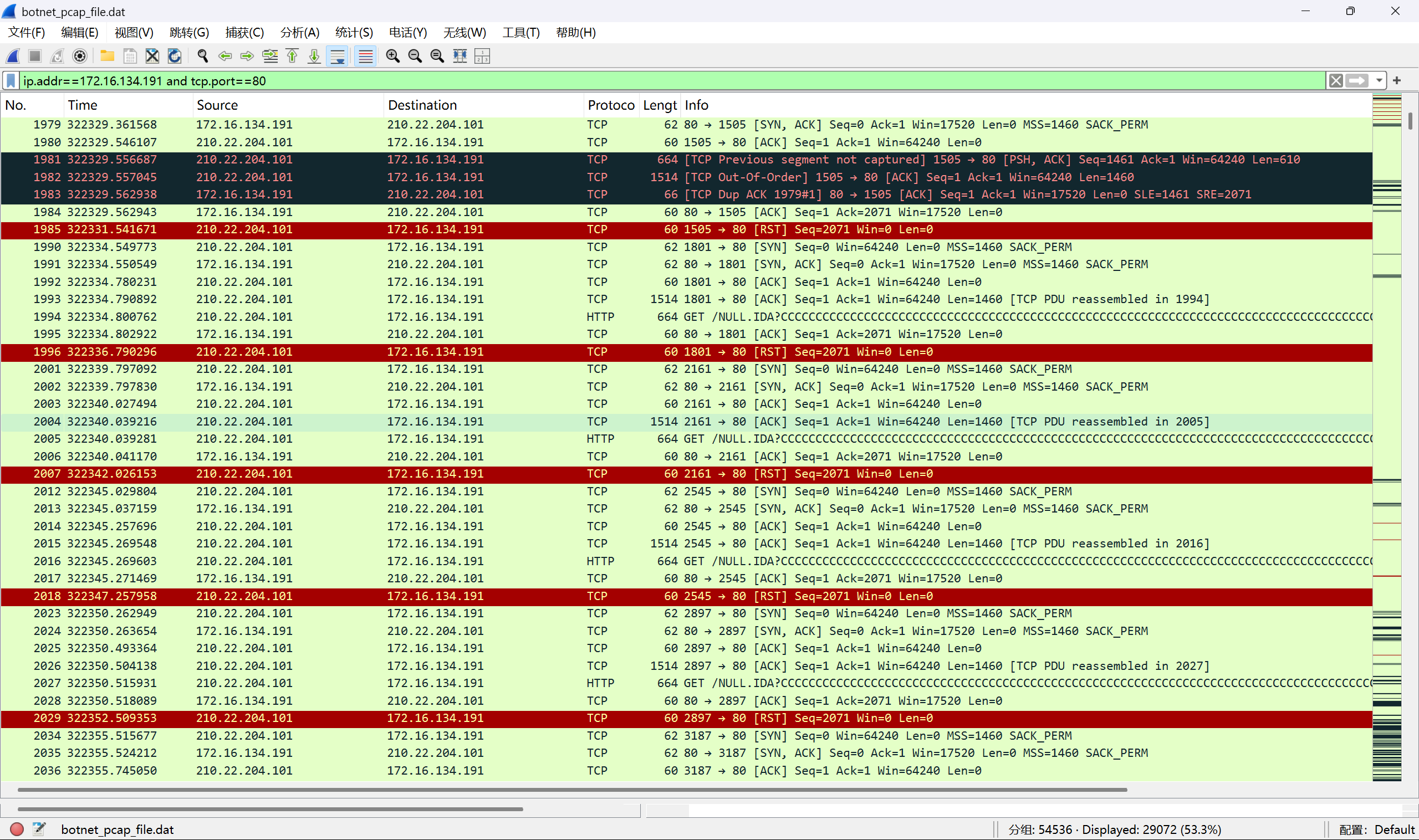Open capture options gear icon
Screen dimensions: 1419x840
click(80, 56)
